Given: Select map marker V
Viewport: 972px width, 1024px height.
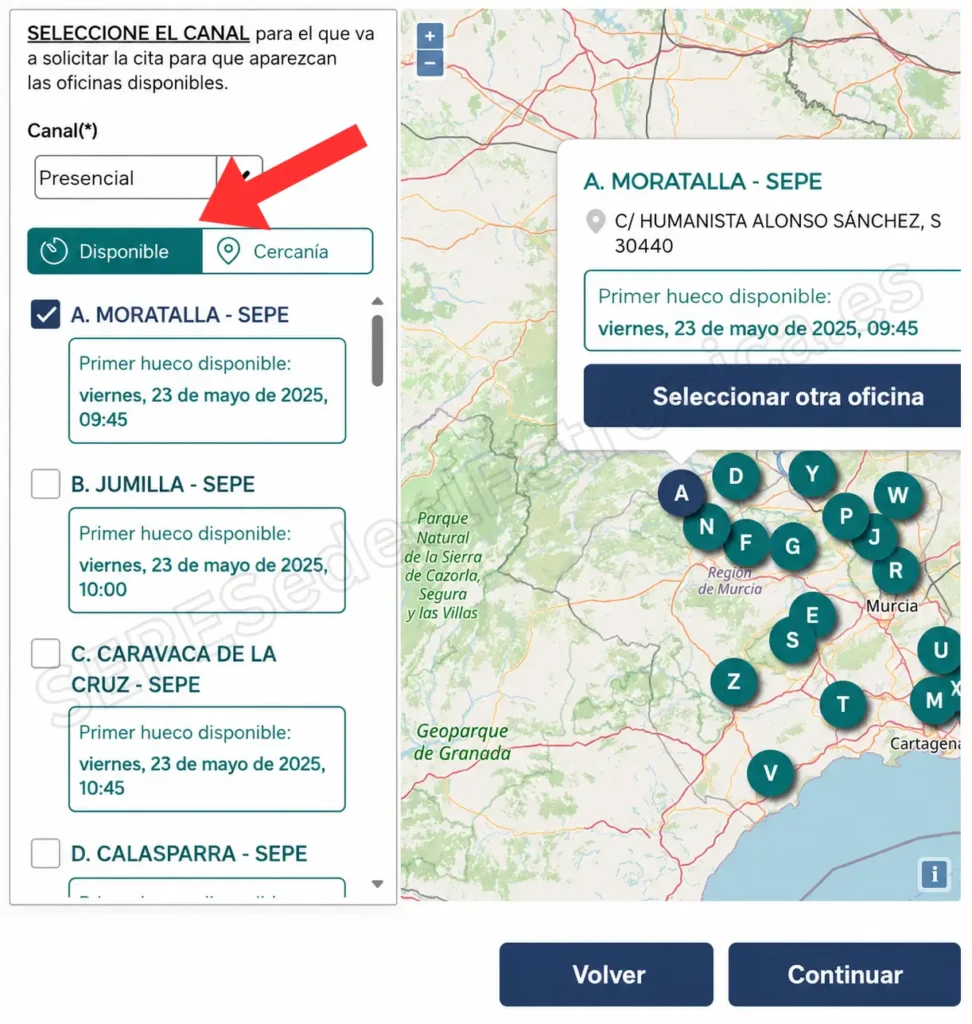Looking at the screenshot, I should [771, 773].
